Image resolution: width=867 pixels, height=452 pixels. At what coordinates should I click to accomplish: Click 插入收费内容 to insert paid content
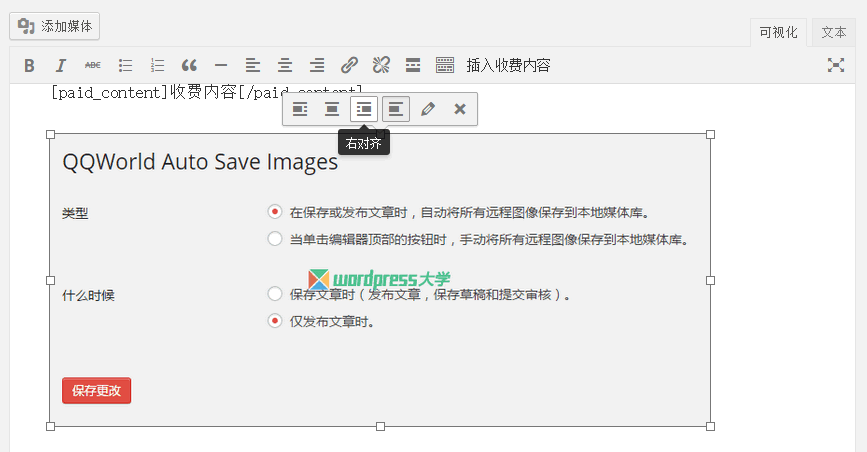508,65
